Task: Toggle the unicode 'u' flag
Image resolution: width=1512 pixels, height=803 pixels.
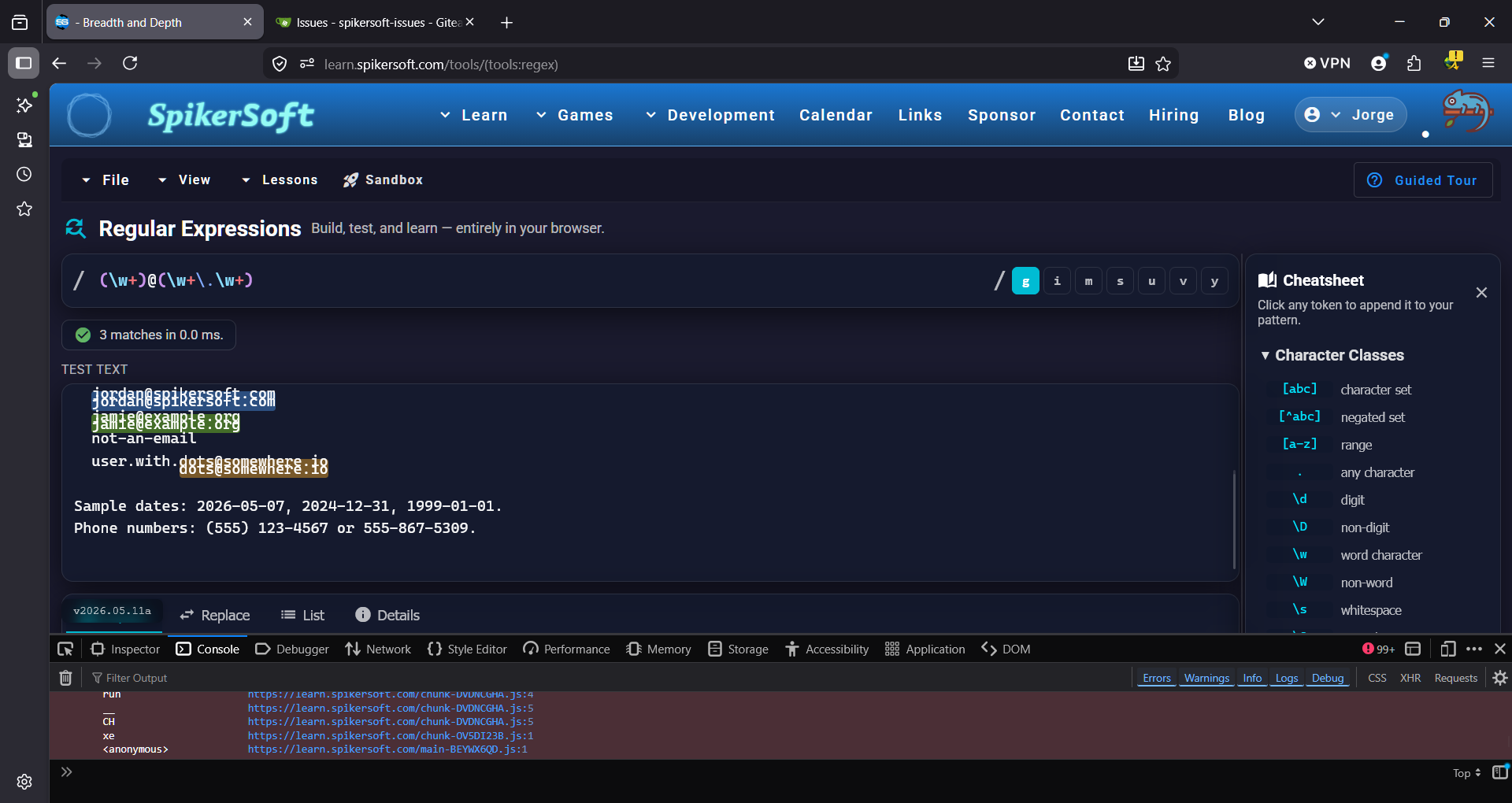Action: 1151,281
